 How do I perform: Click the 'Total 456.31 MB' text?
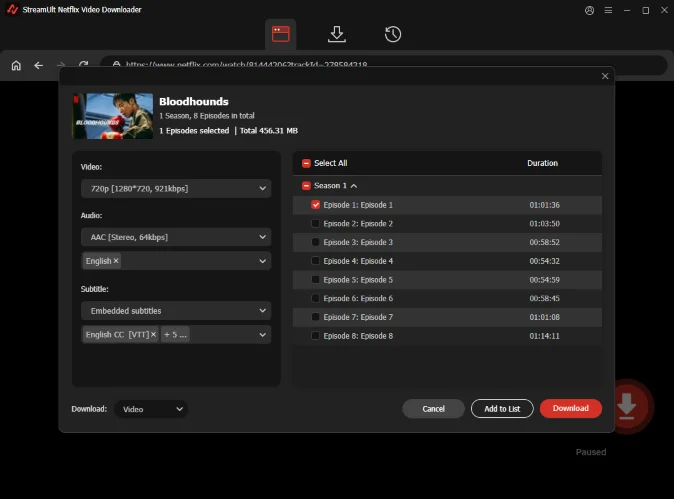tap(269, 131)
